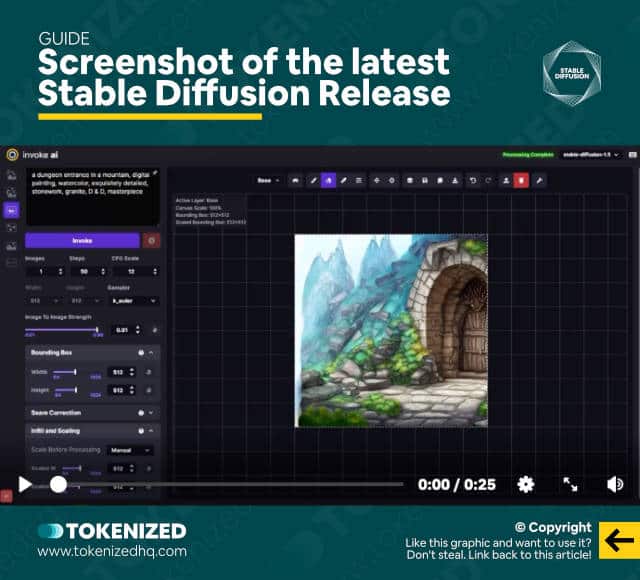Collapse the Infill and Scaling section chevron
The height and width of the screenshot is (580, 640).
[151, 431]
